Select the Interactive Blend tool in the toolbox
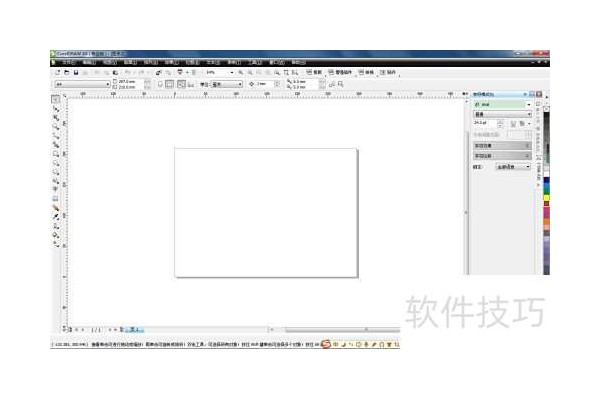The height and width of the screenshot is (400, 600). pyautogui.click(x=55, y=208)
